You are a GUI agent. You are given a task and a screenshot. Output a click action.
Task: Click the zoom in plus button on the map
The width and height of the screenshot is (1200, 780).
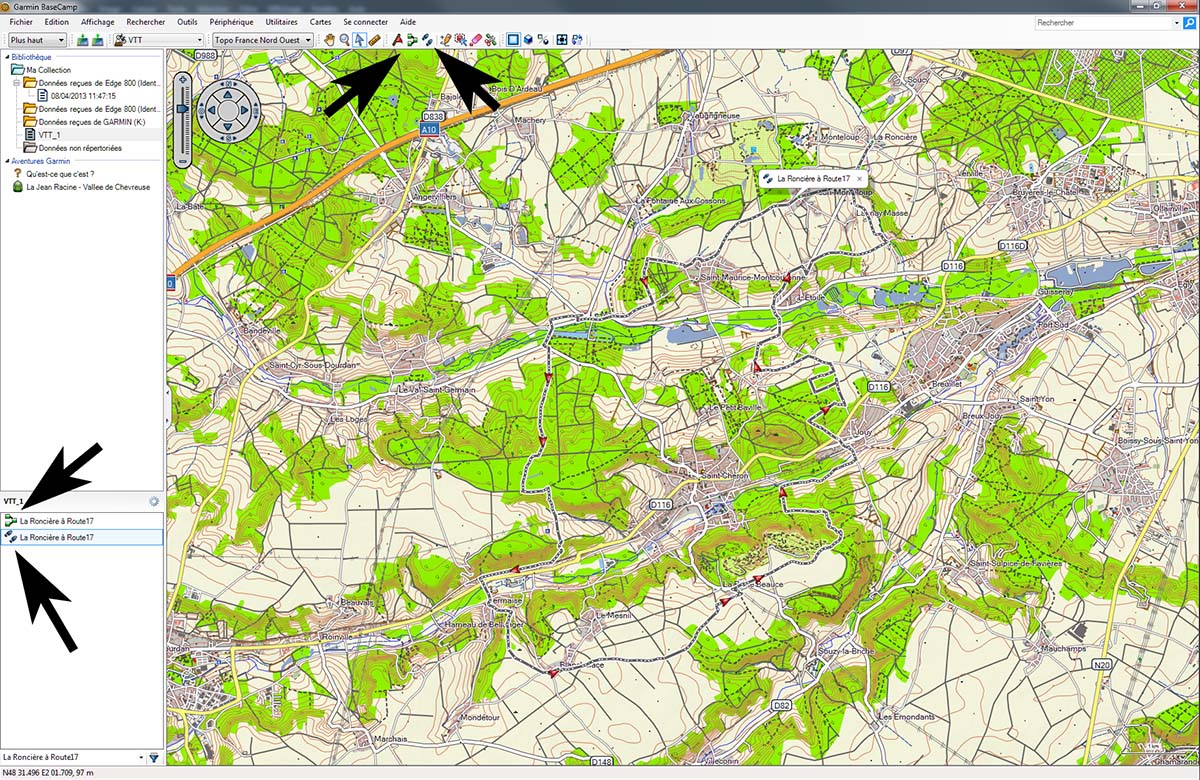(182, 78)
